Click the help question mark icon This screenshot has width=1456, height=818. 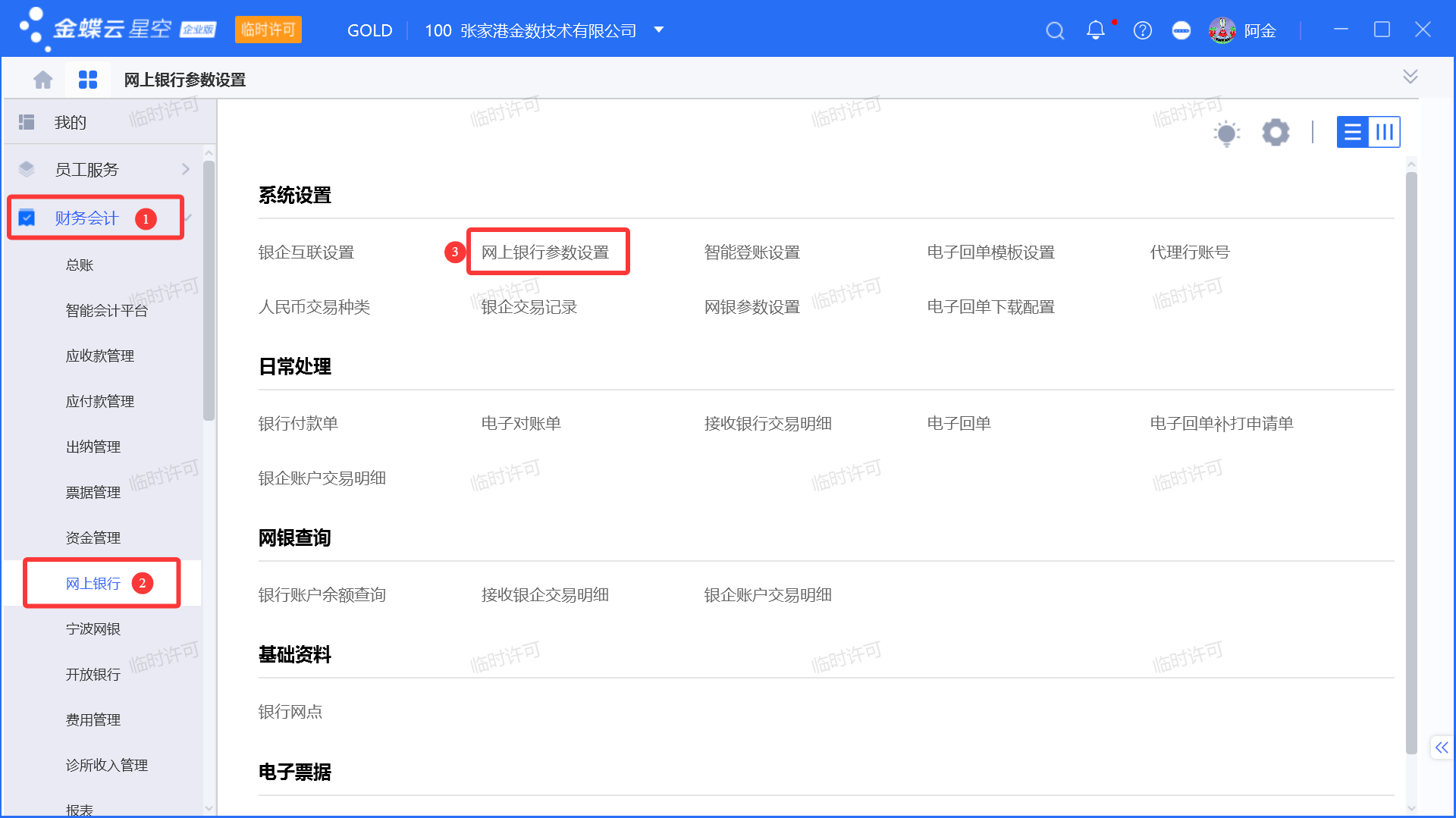tap(1142, 30)
